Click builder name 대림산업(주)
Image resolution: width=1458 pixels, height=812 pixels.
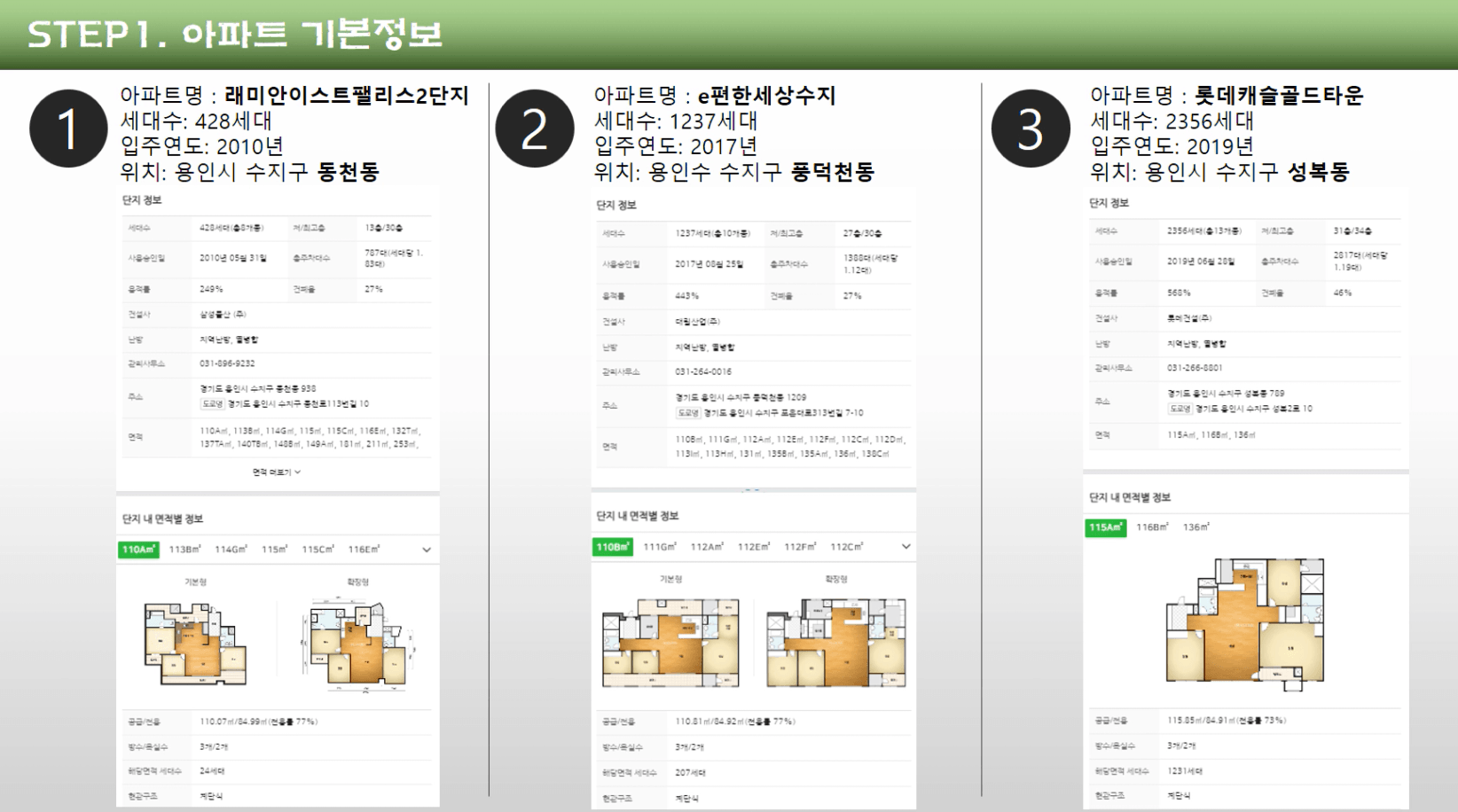tap(697, 322)
